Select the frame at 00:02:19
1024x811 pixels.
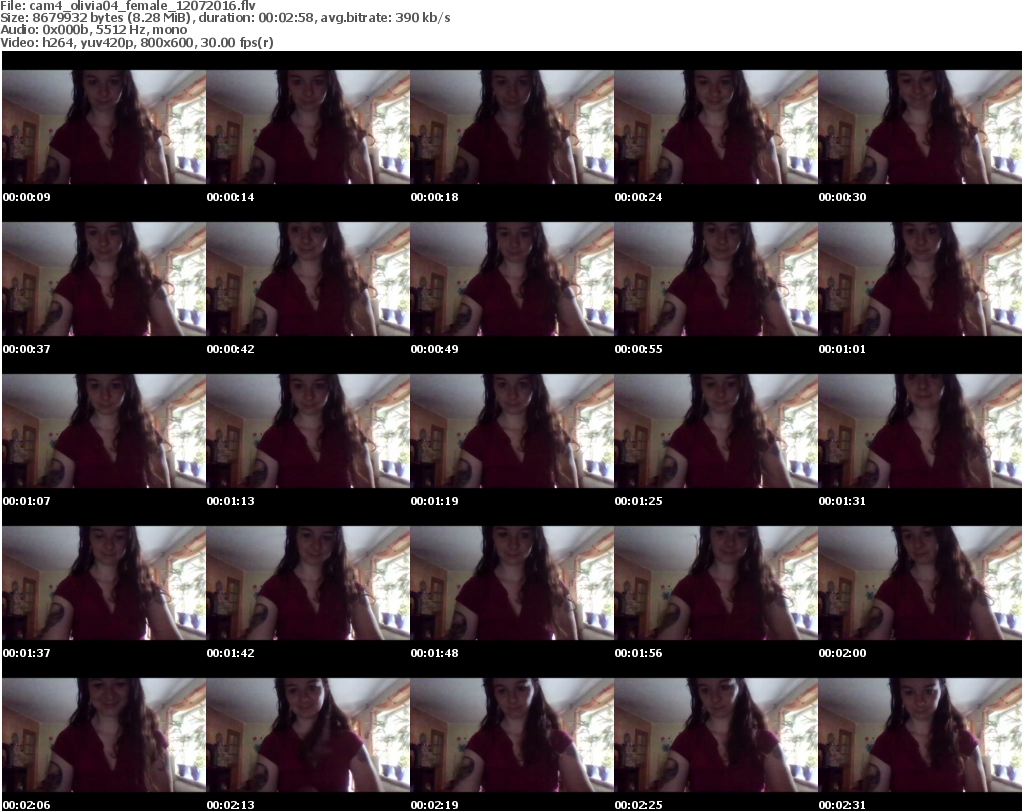[511, 735]
